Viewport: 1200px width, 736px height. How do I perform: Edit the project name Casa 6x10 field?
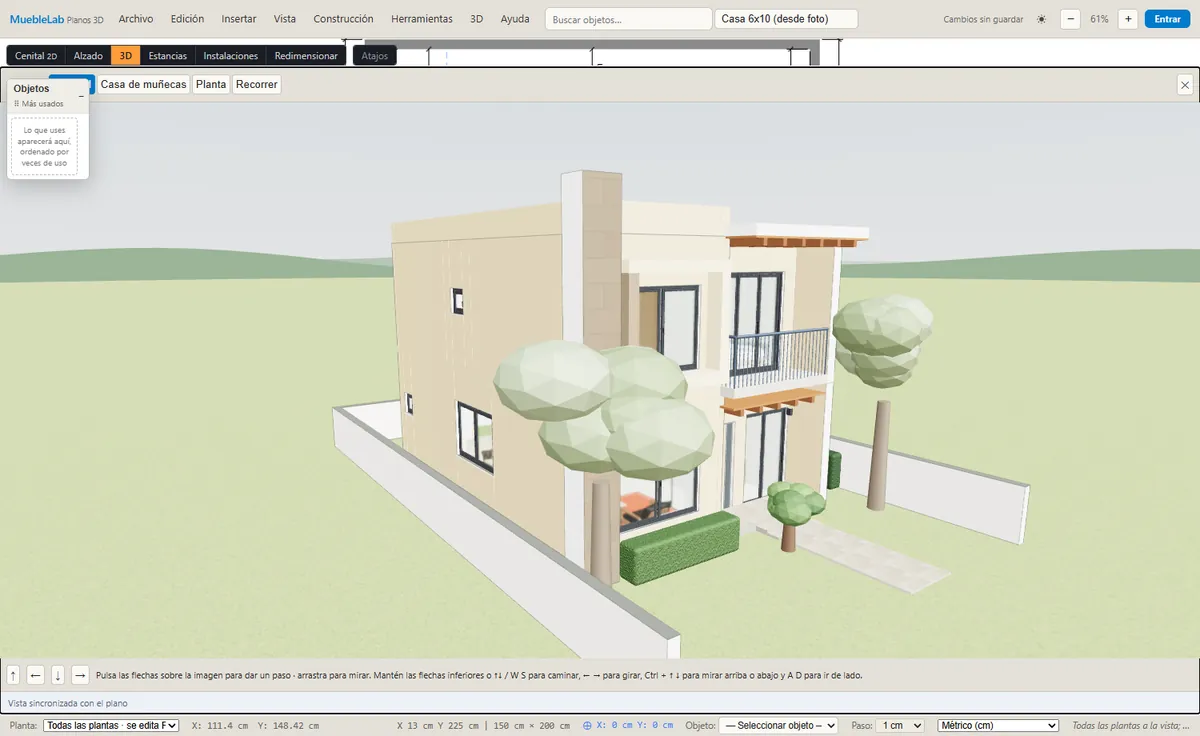[787, 19]
